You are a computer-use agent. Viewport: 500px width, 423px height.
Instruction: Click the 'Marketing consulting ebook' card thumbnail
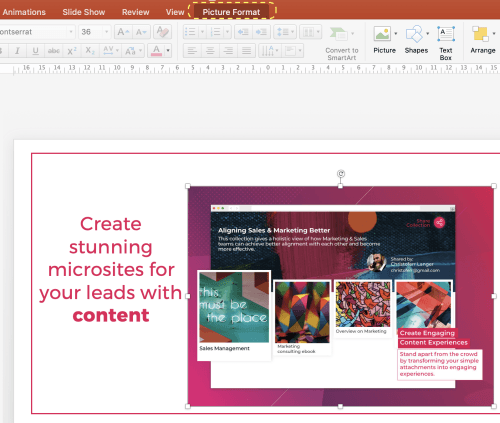302,312
